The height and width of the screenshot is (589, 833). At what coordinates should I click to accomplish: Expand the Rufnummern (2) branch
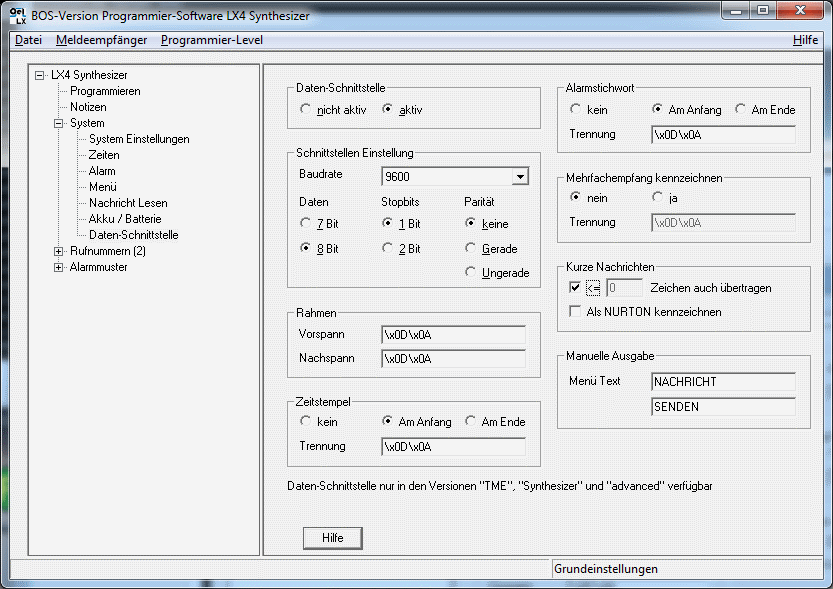pyautogui.click(x=58, y=251)
